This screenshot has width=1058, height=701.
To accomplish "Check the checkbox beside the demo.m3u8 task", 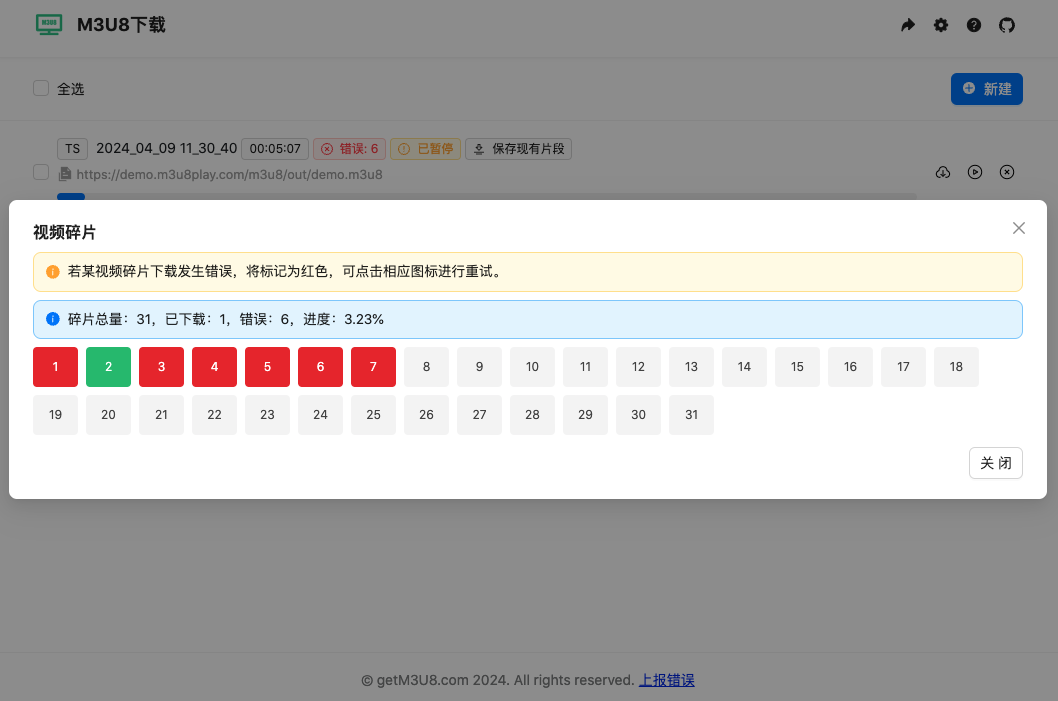I will coord(41,172).
